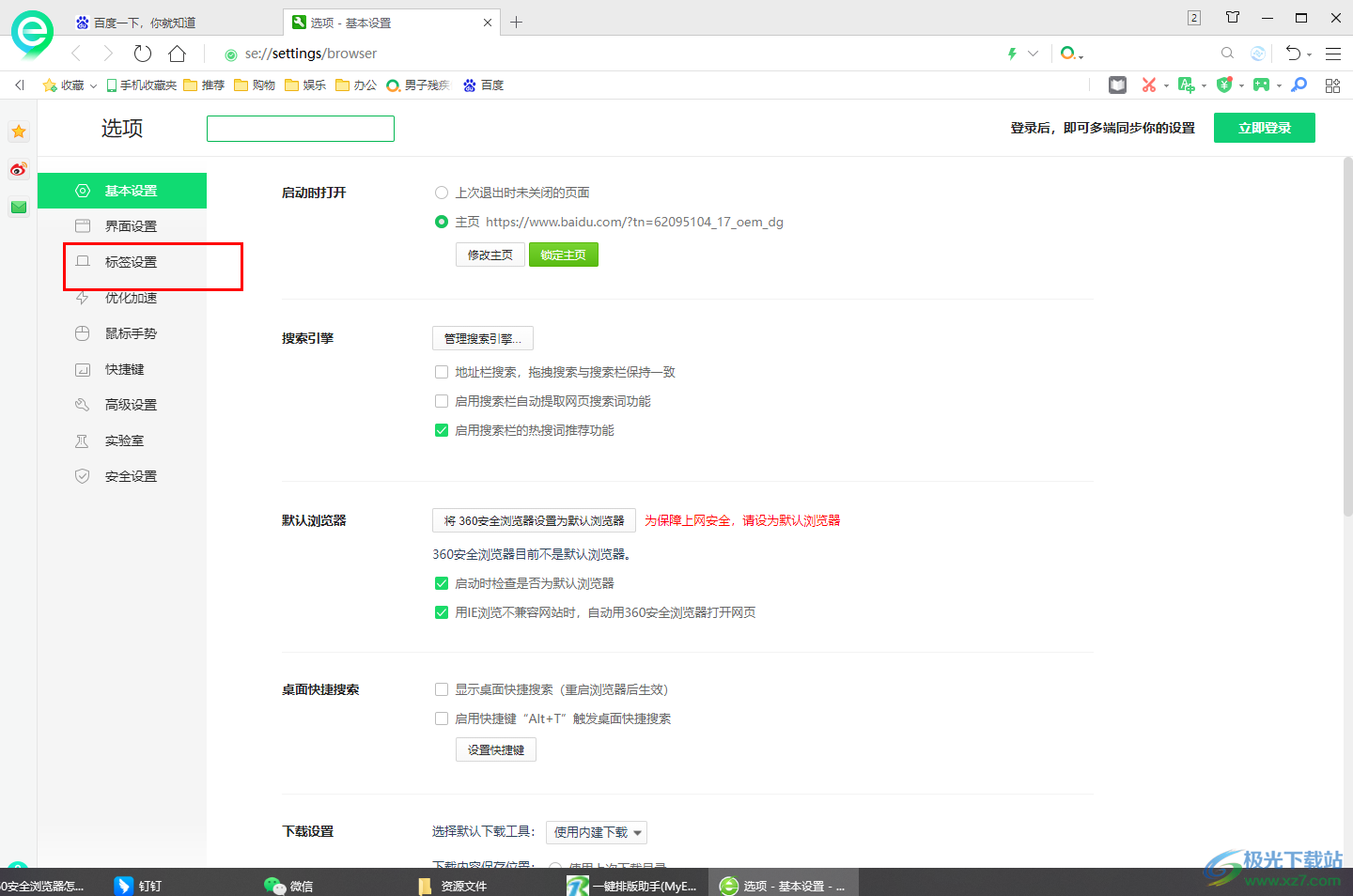The width and height of the screenshot is (1353, 896).
Task: Click the green translate A icon
Action: [1186, 85]
